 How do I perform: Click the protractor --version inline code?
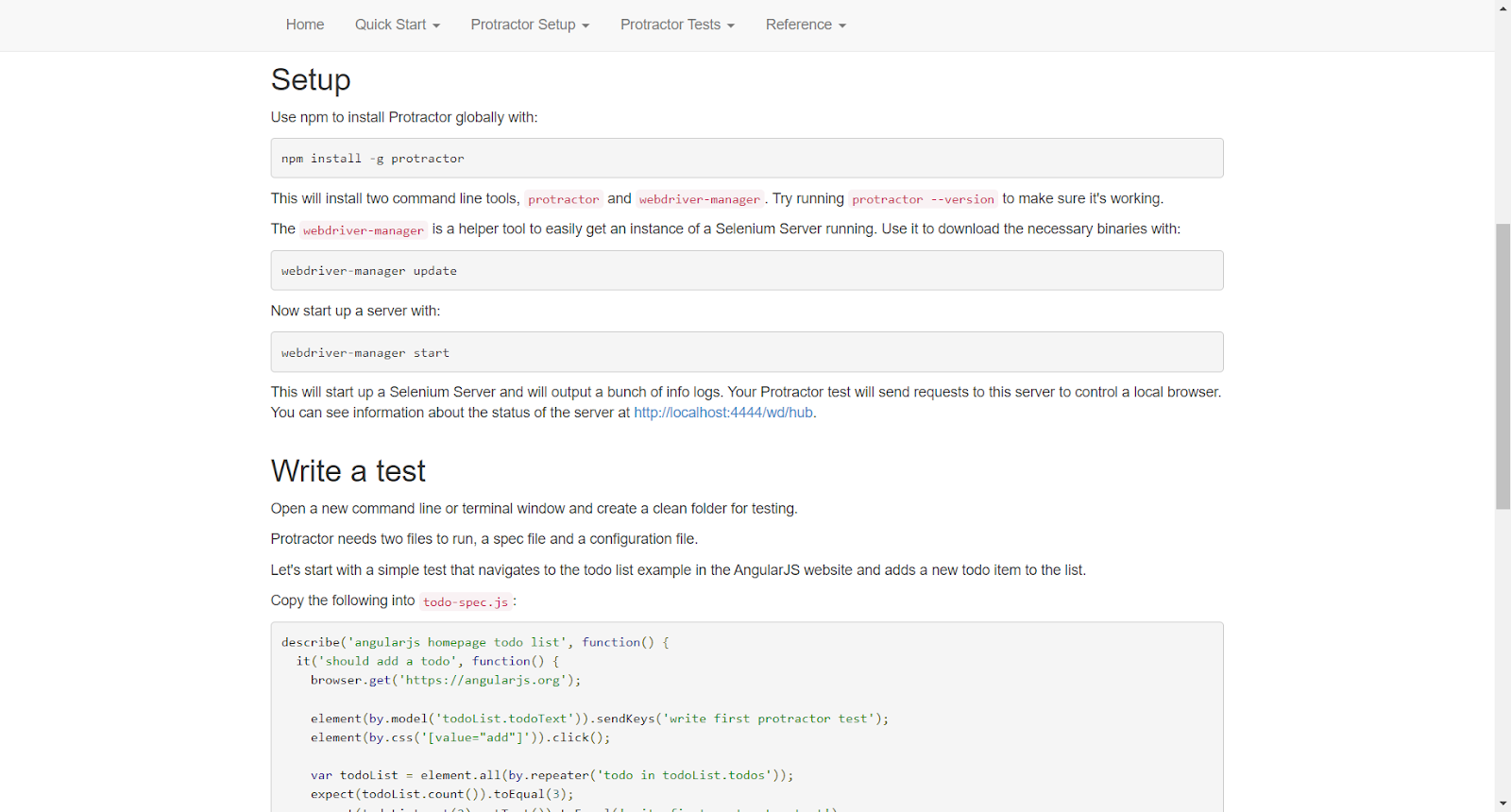point(923,199)
